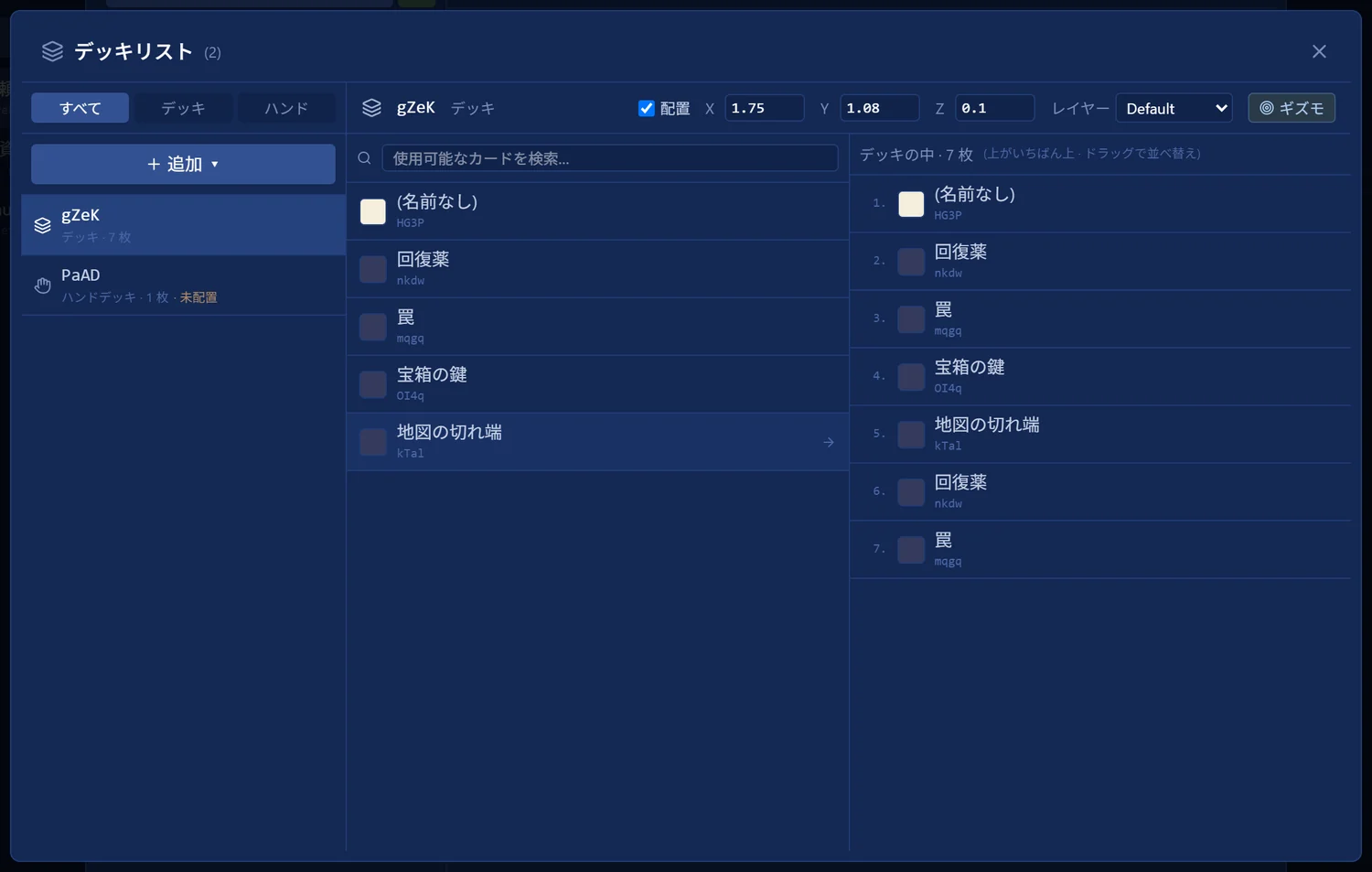Toggle the 配置 checkbox

(647, 108)
